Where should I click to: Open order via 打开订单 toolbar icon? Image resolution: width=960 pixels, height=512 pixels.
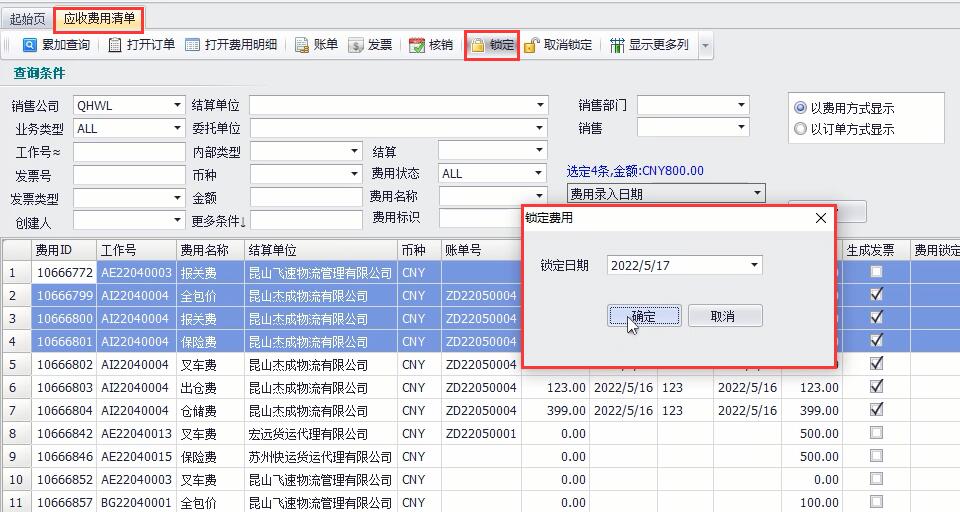pyautogui.click(x=116, y=45)
